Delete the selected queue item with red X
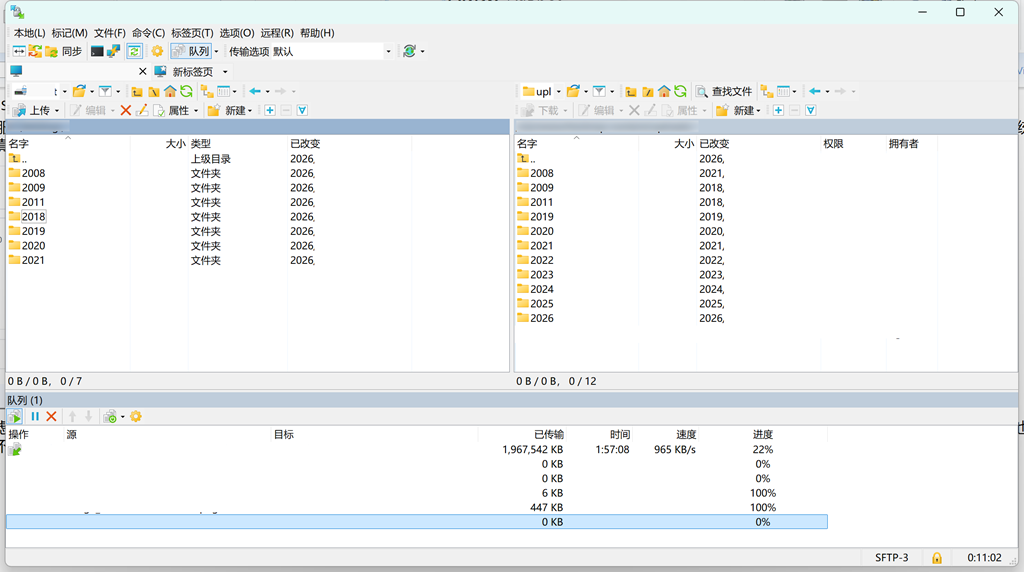1024x572 pixels. tap(51, 416)
